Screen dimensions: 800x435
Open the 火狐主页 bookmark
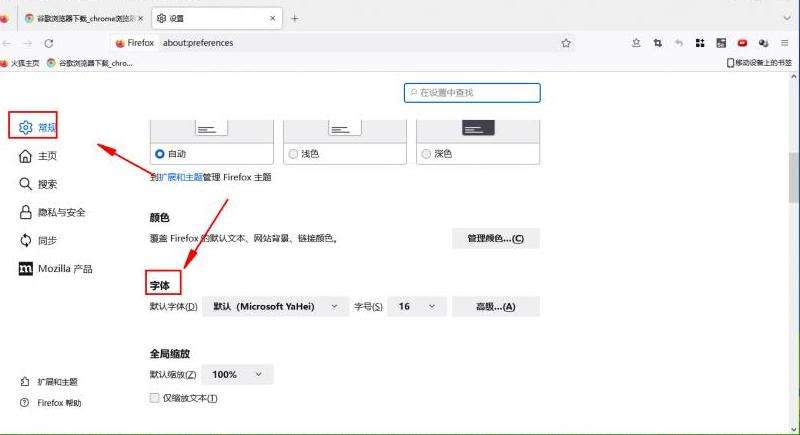pos(20,63)
